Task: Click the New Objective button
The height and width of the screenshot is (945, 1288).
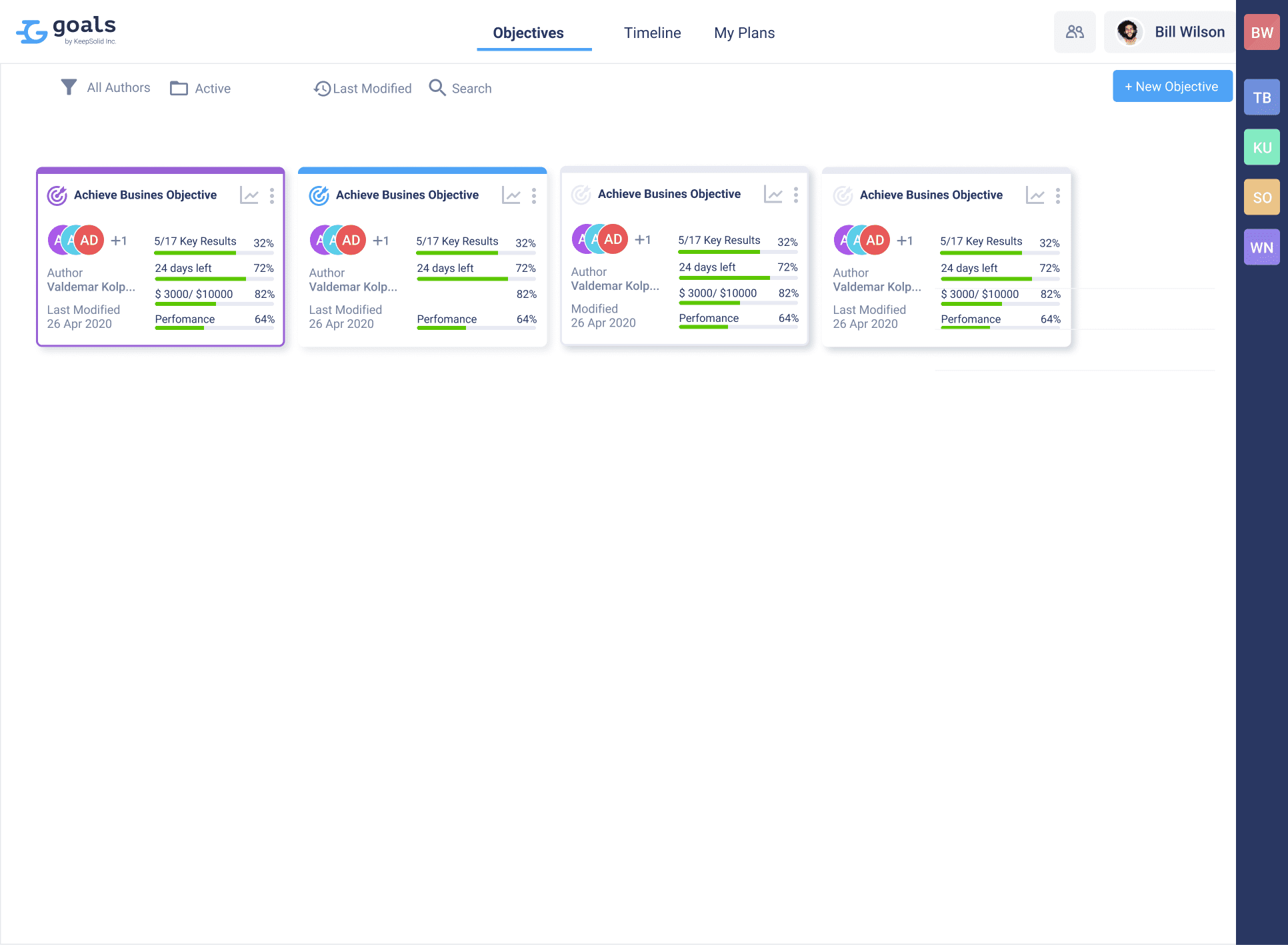Action: [1170, 86]
